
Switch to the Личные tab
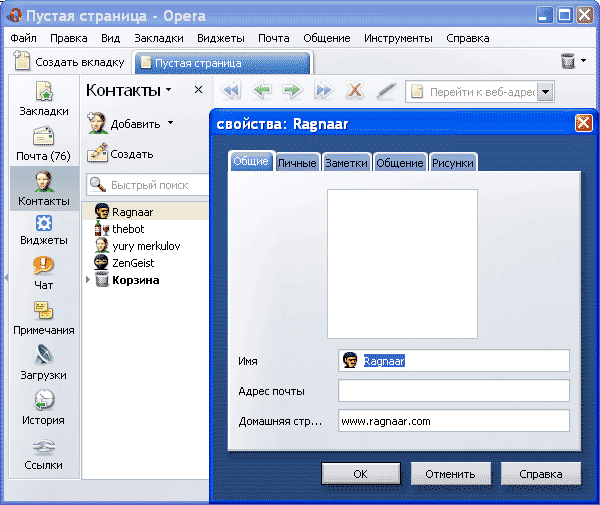pos(297,163)
